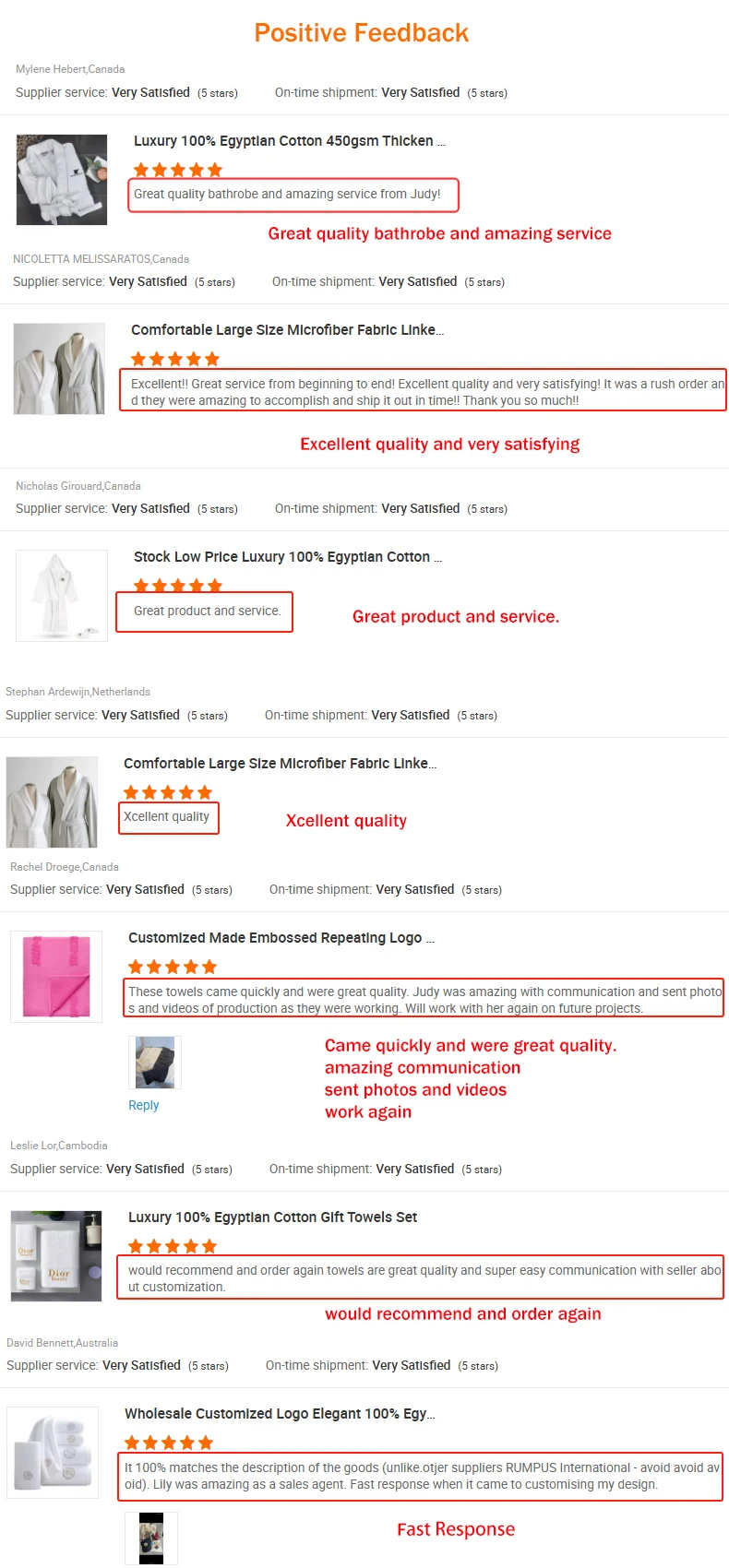Click the Reply link
Screen dimensions: 729x1568
(x=144, y=1105)
